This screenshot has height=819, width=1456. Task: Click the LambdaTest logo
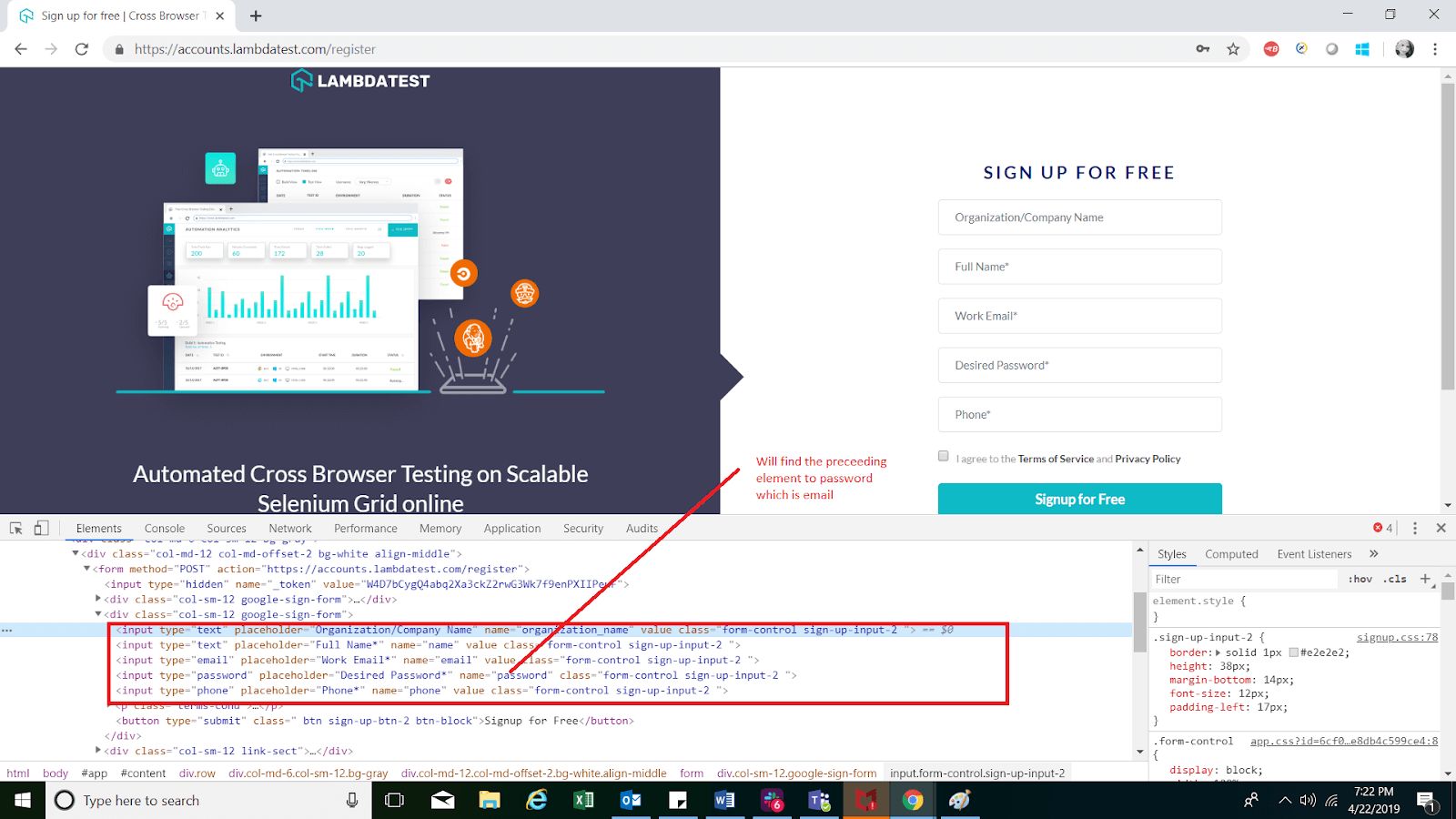(360, 81)
